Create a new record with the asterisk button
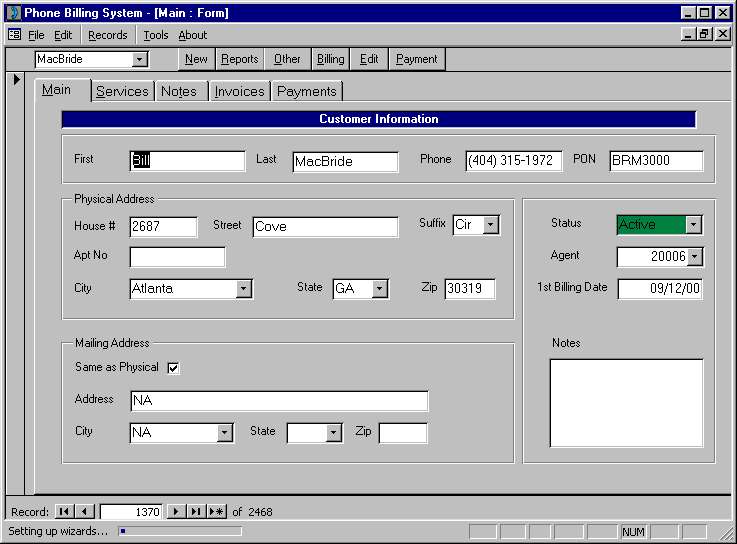Image resolution: width=737 pixels, height=544 pixels. tap(217, 512)
